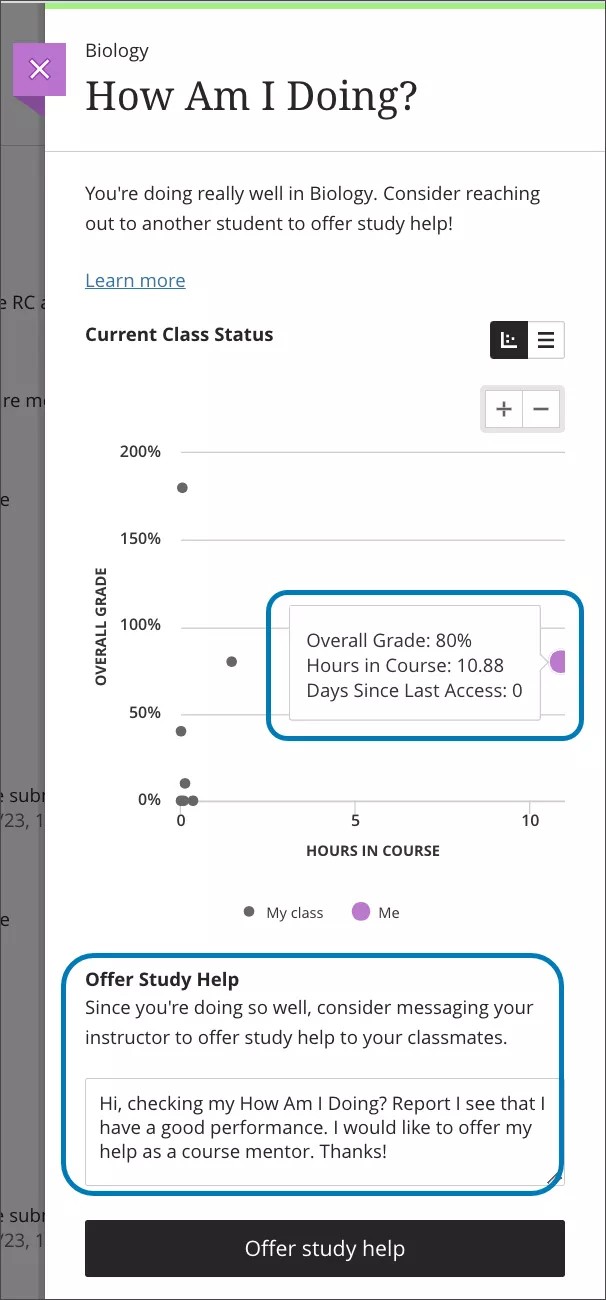Toggle the display from chart to list mode
606x1300 pixels.
[546, 340]
